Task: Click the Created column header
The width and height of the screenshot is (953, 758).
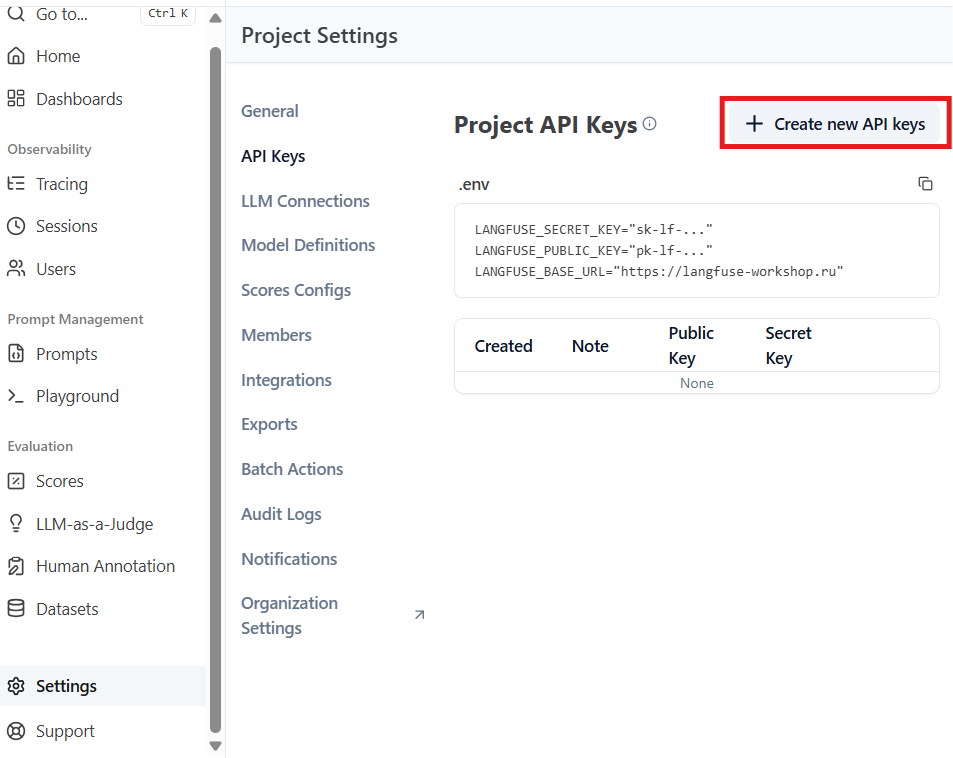Action: (503, 346)
